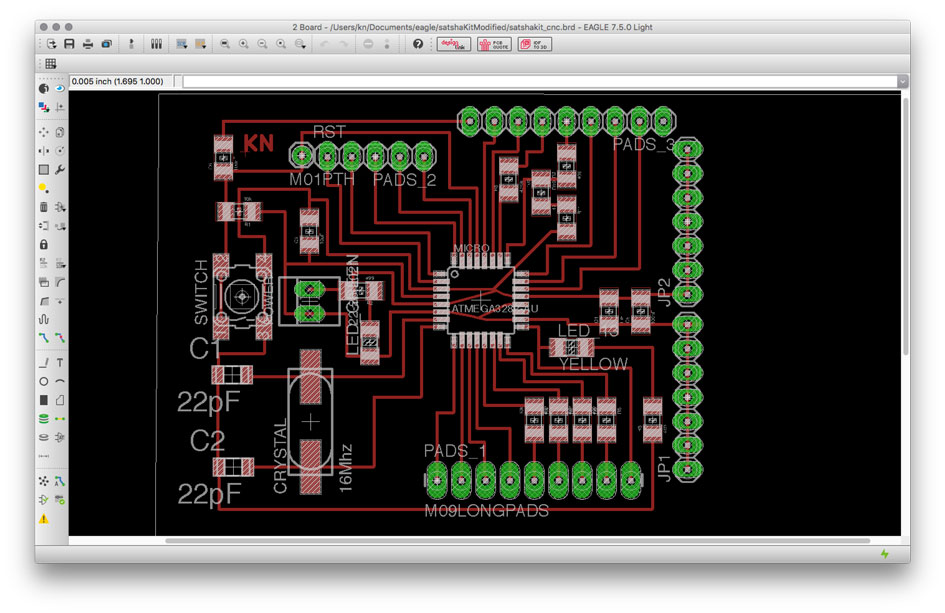The height and width of the screenshot is (613, 945).
Task: Run the DRC check tool
Action: pos(60,500)
